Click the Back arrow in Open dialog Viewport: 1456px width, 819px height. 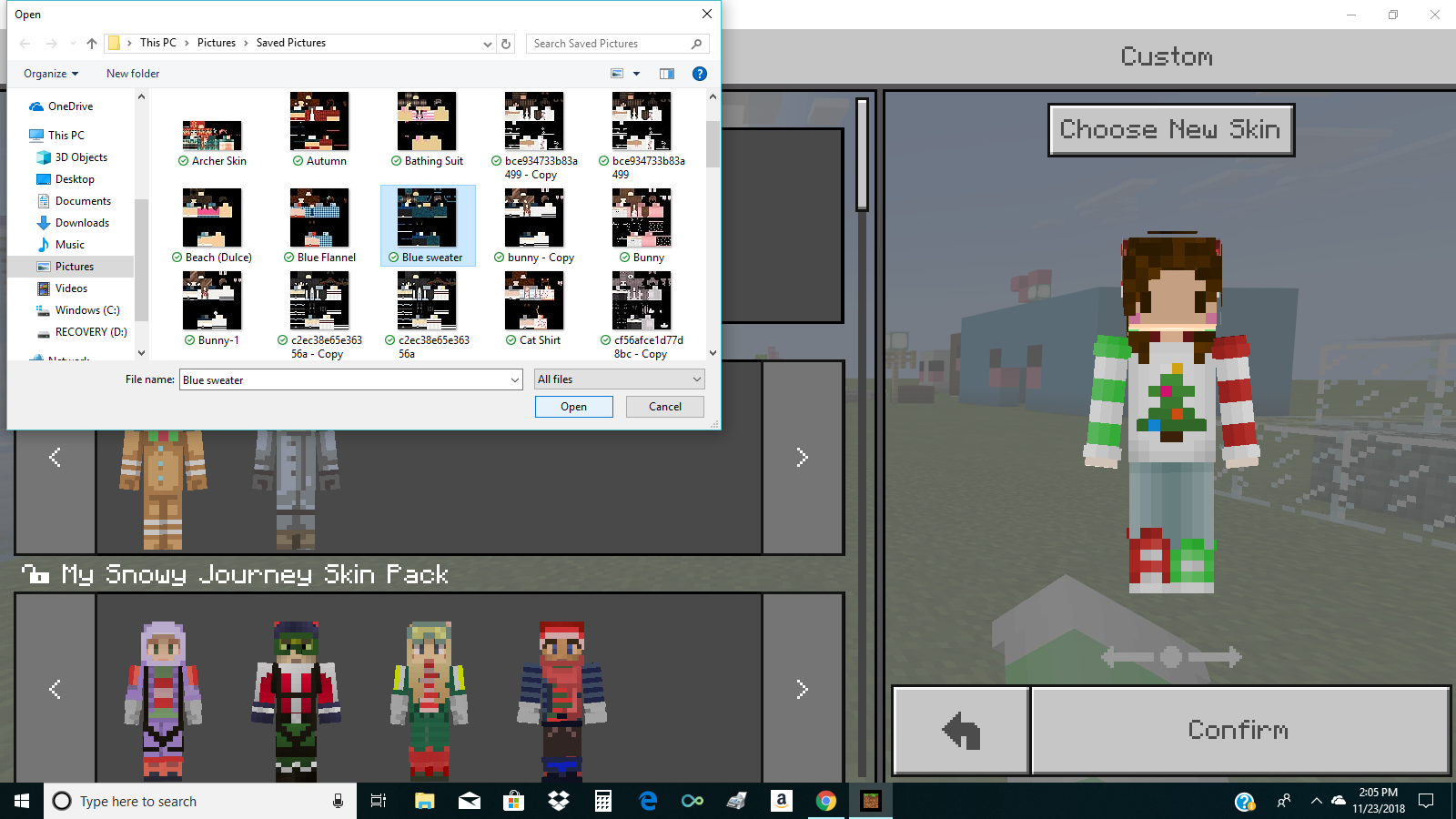[25, 43]
